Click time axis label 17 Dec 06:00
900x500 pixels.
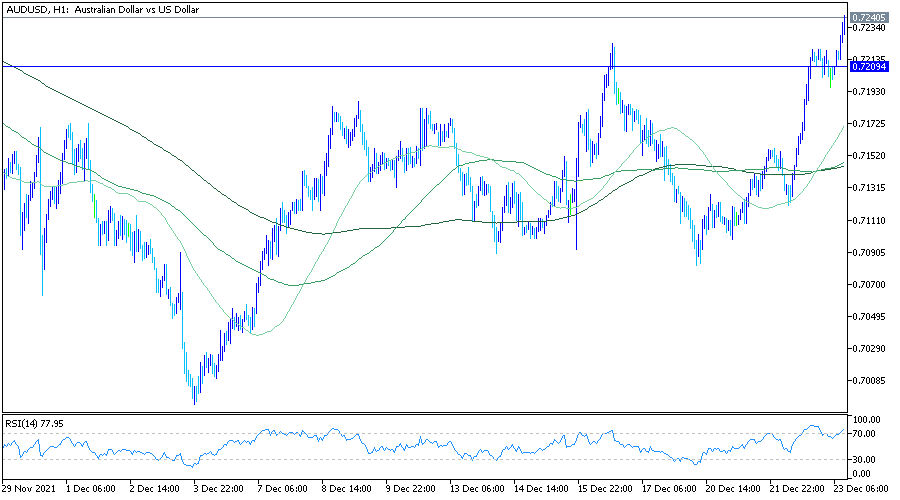pyautogui.click(x=669, y=489)
